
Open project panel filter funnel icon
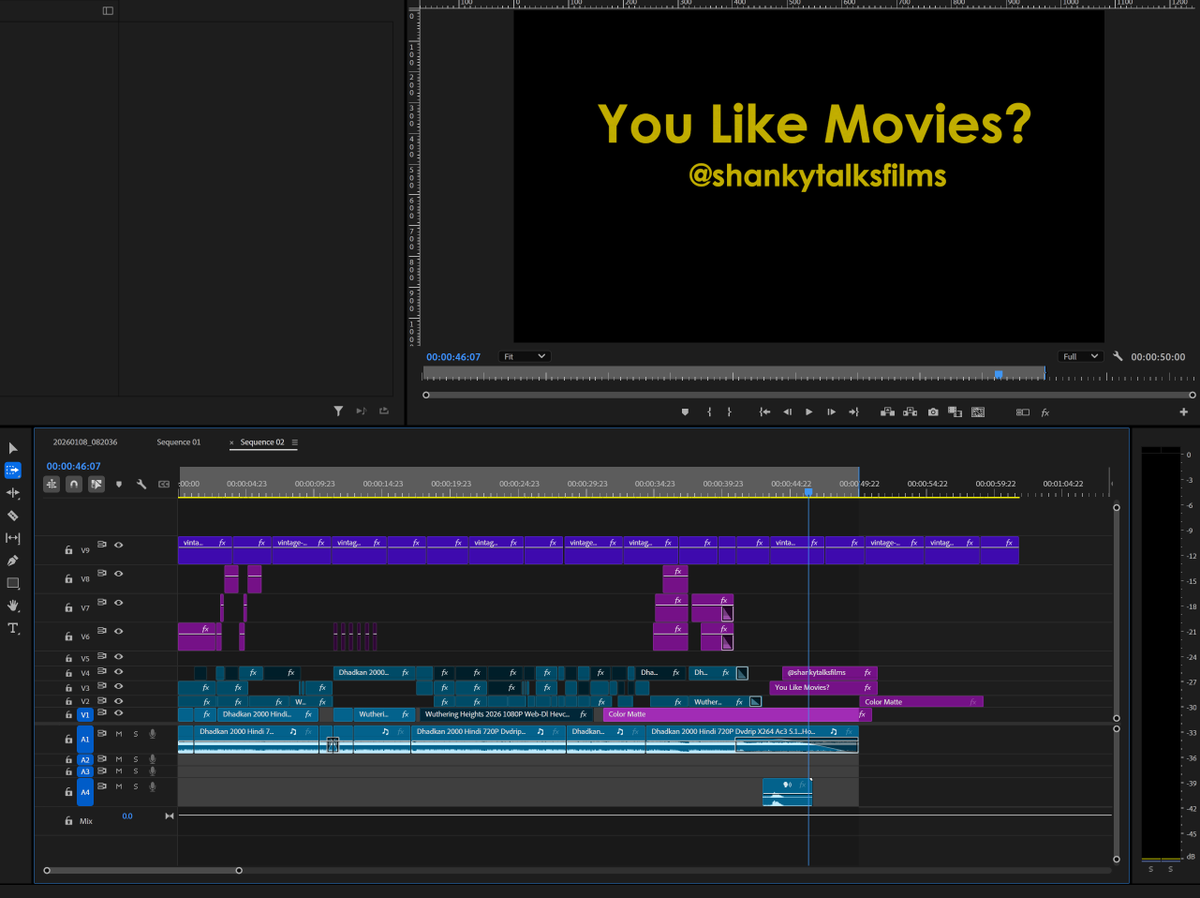[x=338, y=410]
